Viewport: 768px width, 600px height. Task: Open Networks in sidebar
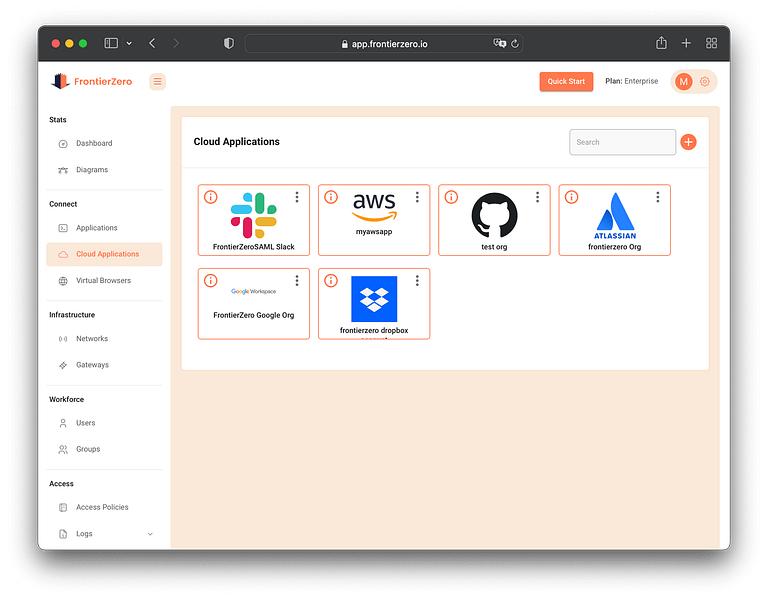point(92,338)
